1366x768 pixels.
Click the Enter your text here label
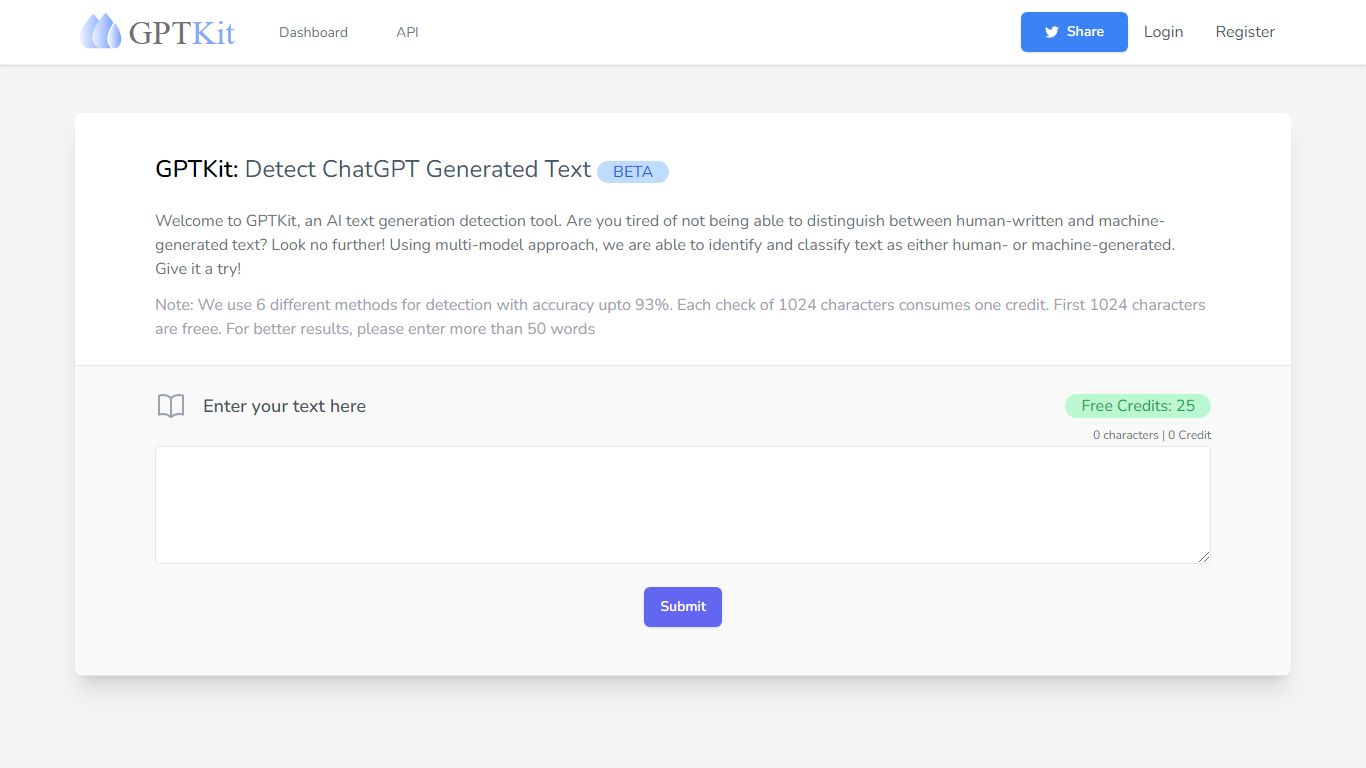(x=284, y=406)
